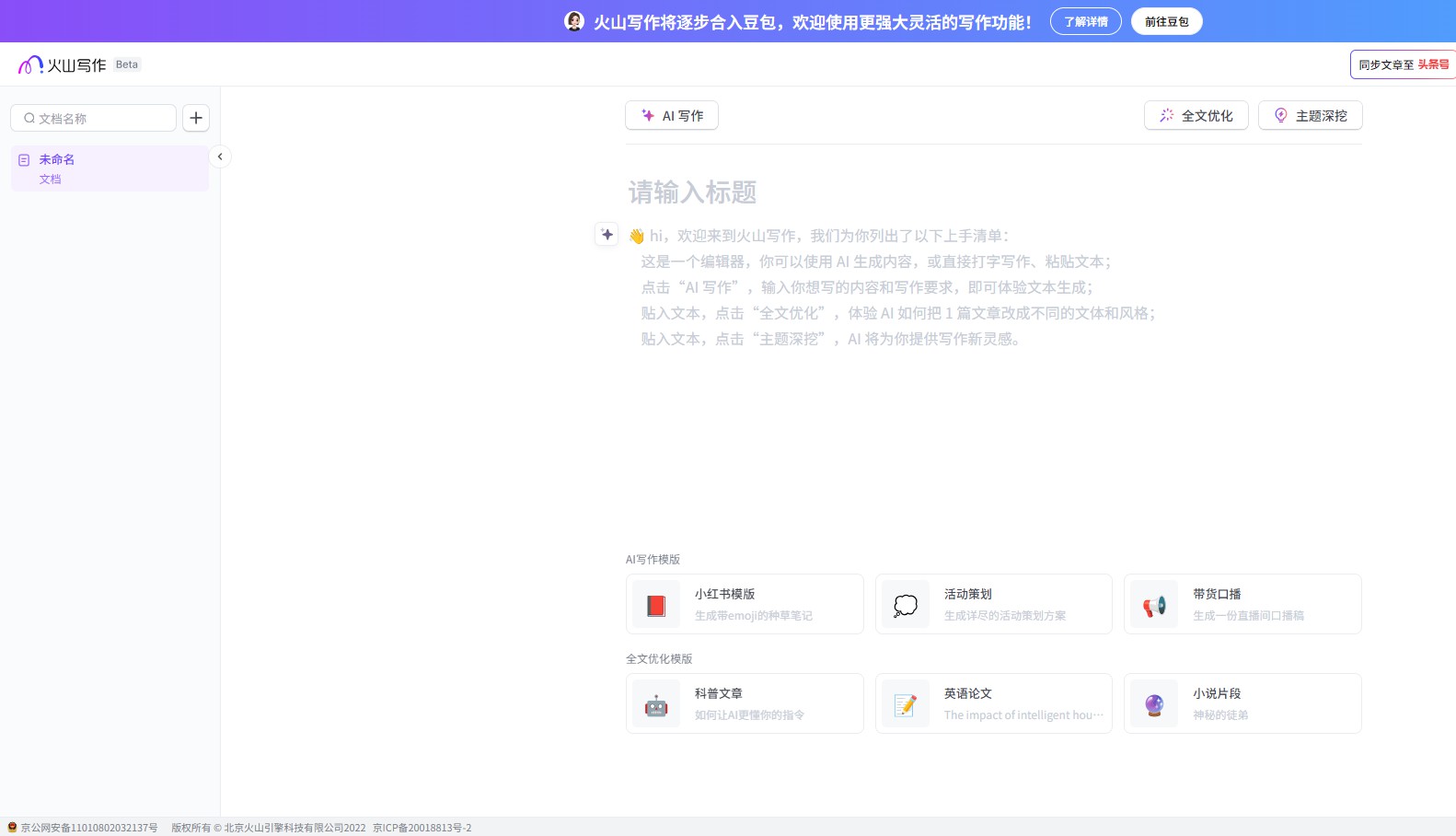1456x836 pixels.
Task: Click the memo icon of 英语论文
Action: (906, 704)
